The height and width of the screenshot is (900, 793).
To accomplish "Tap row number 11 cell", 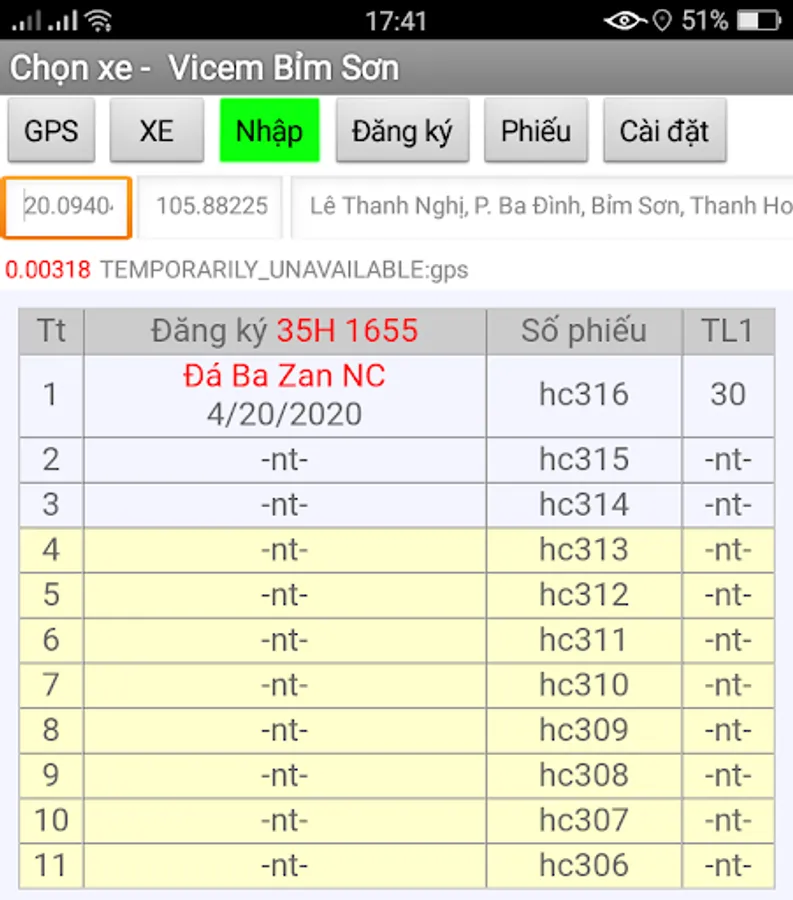I will (x=52, y=866).
